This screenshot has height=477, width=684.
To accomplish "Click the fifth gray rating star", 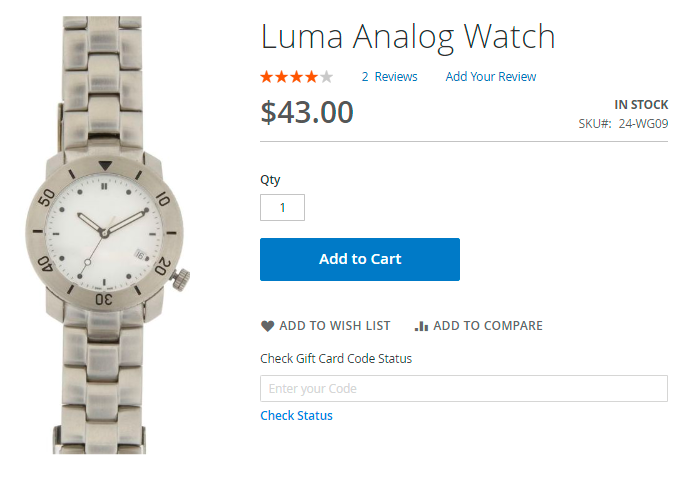I will [327, 77].
